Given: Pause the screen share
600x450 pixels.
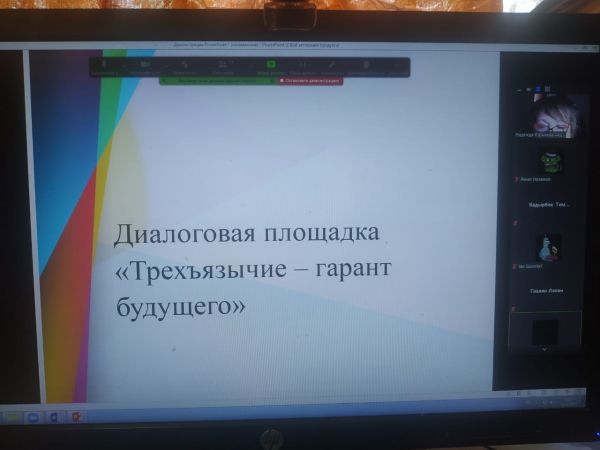Looking at the screenshot, I should pyautogui.click(x=303, y=66).
